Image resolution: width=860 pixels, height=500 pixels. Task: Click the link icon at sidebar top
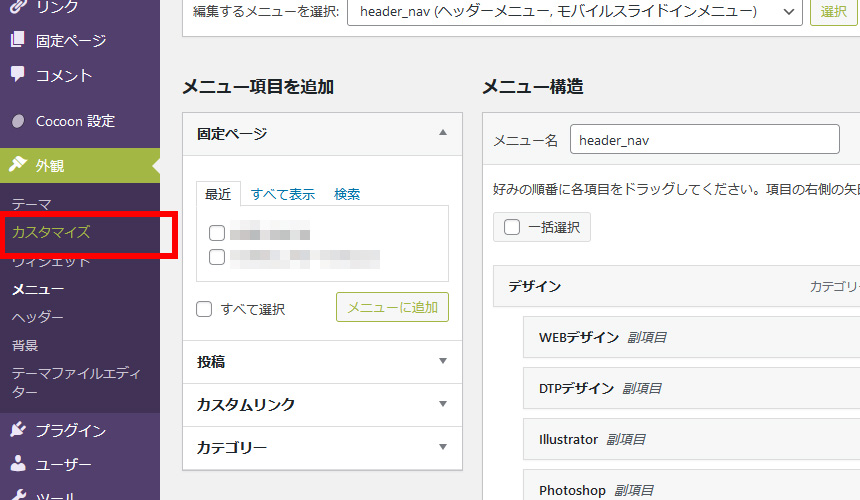[17, 7]
